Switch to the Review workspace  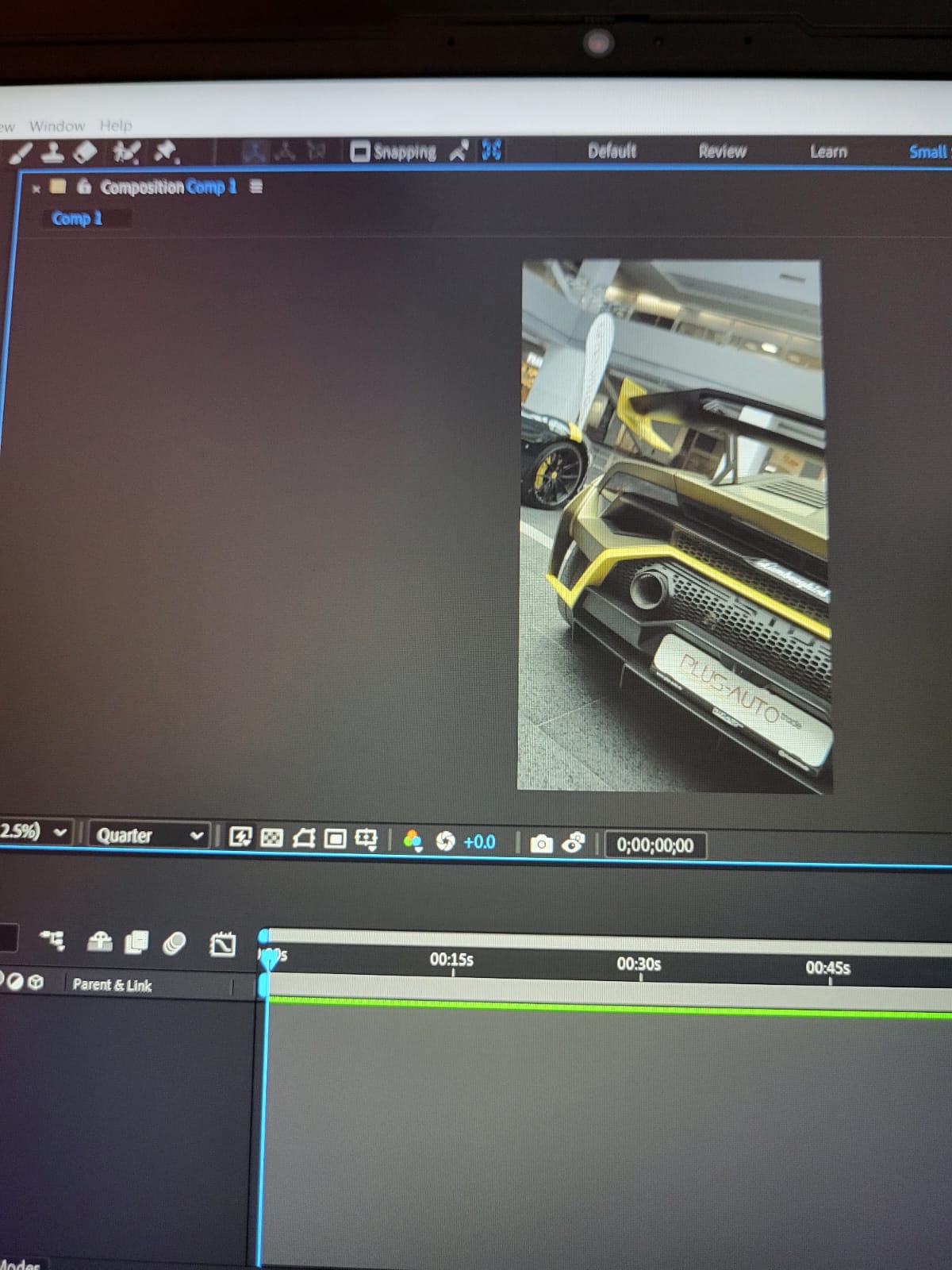[x=722, y=151]
